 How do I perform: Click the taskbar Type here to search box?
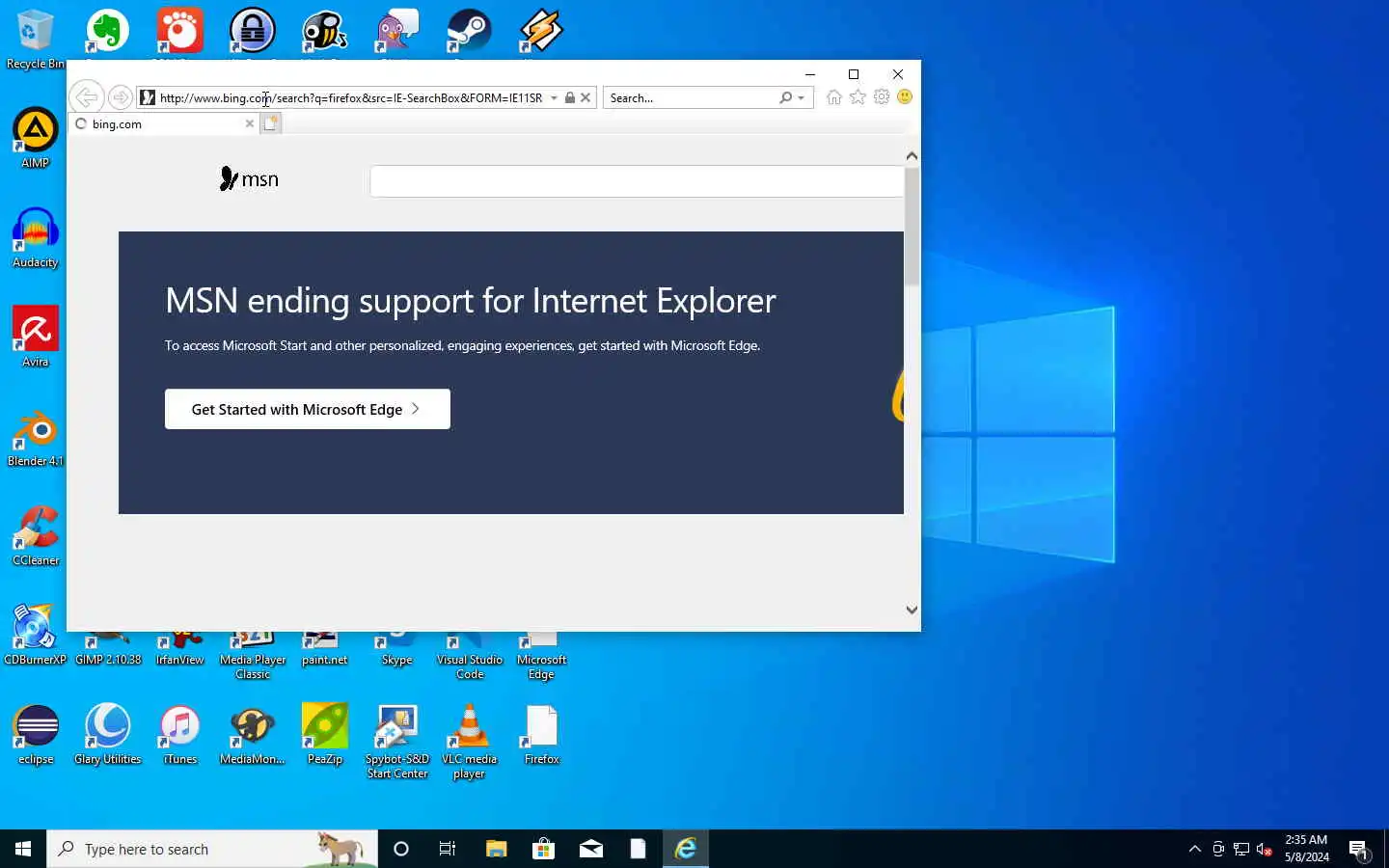(x=212, y=849)
